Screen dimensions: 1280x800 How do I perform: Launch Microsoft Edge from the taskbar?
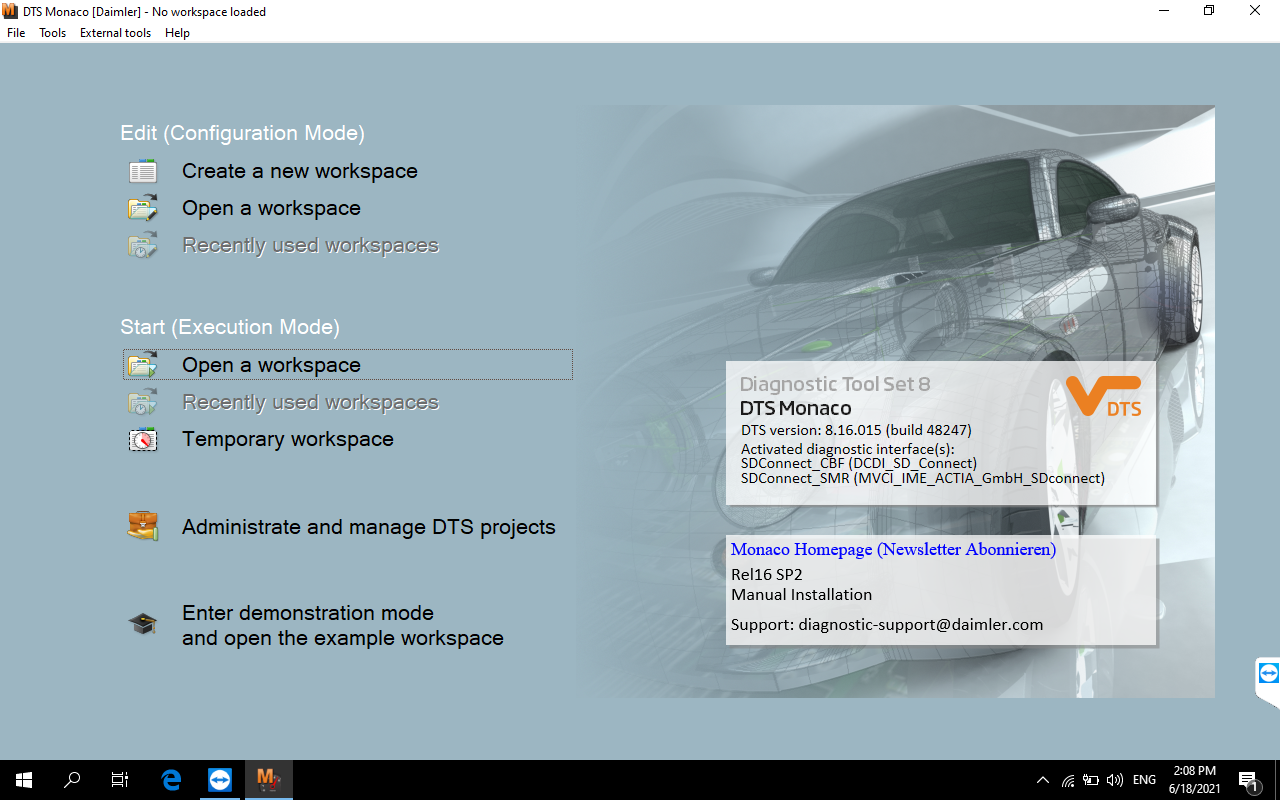coord(171,780)
